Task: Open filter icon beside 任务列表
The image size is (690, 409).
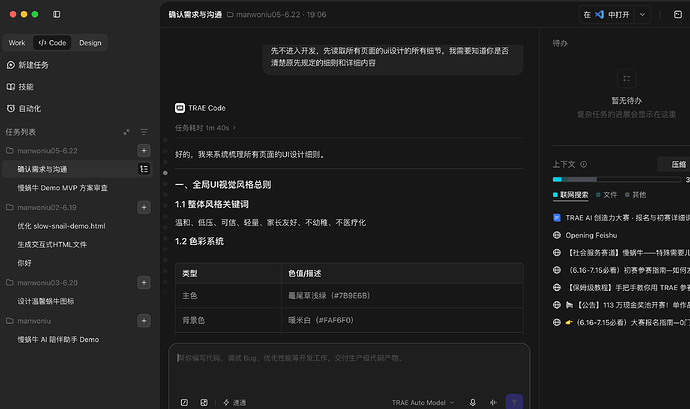Action: (144, 132)
